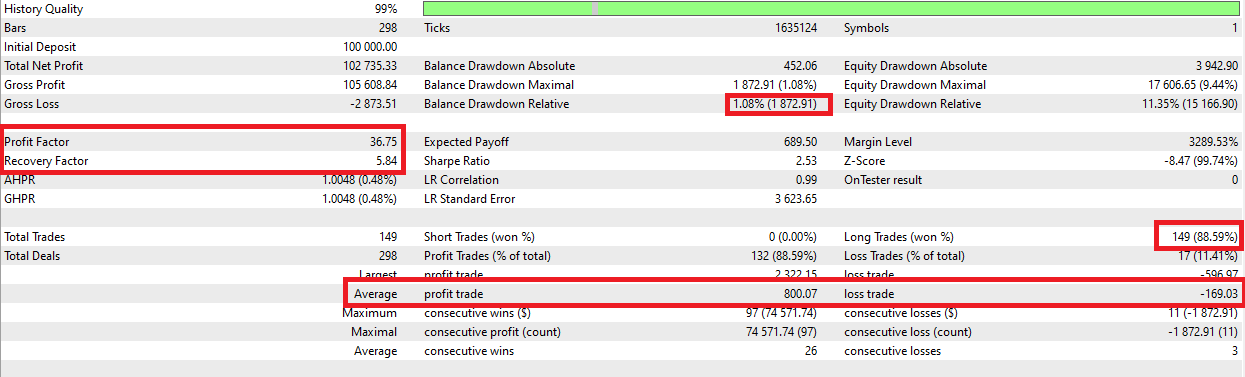Click the Initial Deposit value 100 000.00
The height and width of the screenshot is (377, 1245).
[x=369, y=47]
